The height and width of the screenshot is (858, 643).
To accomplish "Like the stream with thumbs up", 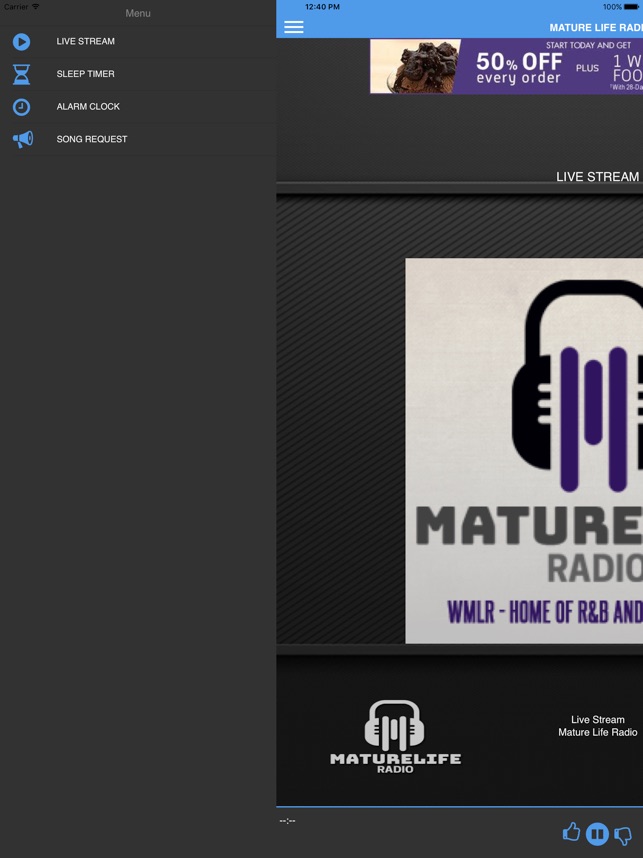I will coord(571,832).
